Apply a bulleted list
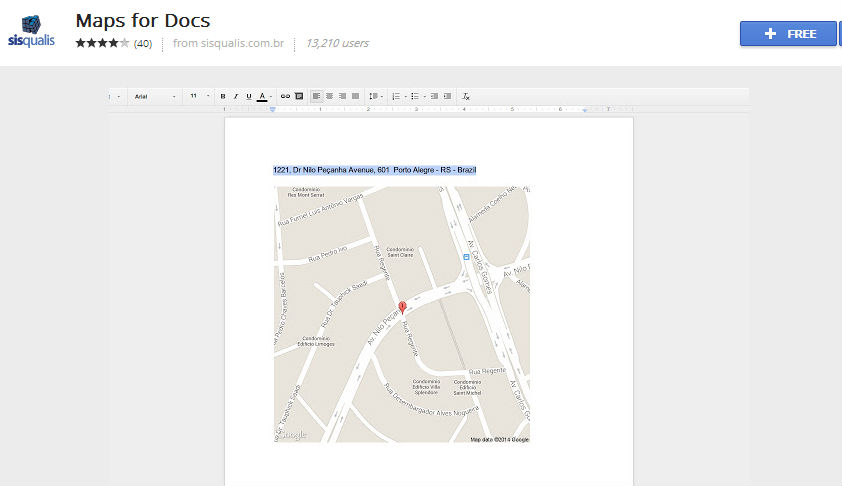The height and width of the screenshot is (486, 842). [415, 97]
